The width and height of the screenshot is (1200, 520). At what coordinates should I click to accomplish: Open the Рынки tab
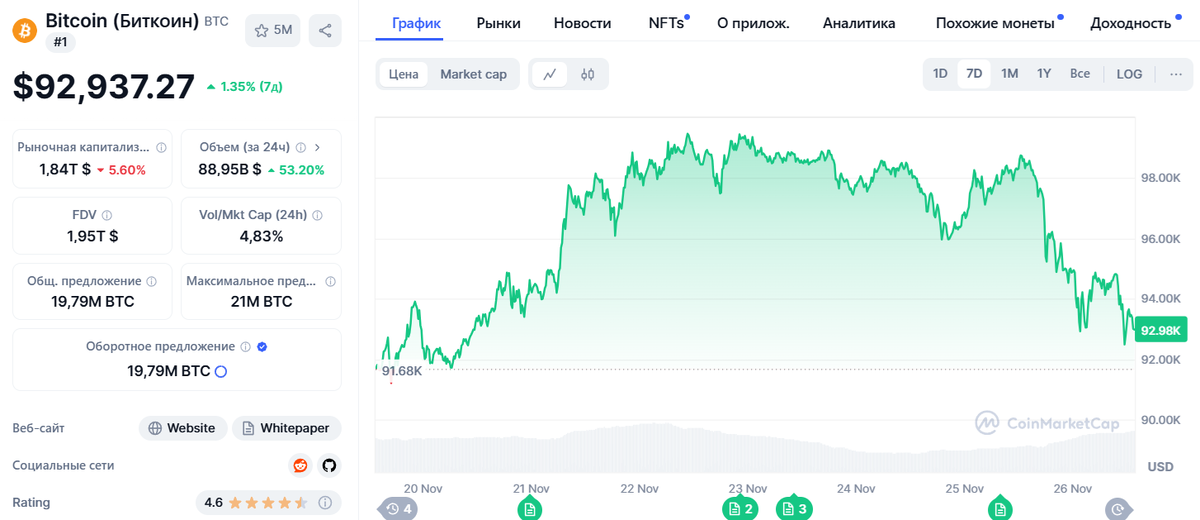point(498,23)
